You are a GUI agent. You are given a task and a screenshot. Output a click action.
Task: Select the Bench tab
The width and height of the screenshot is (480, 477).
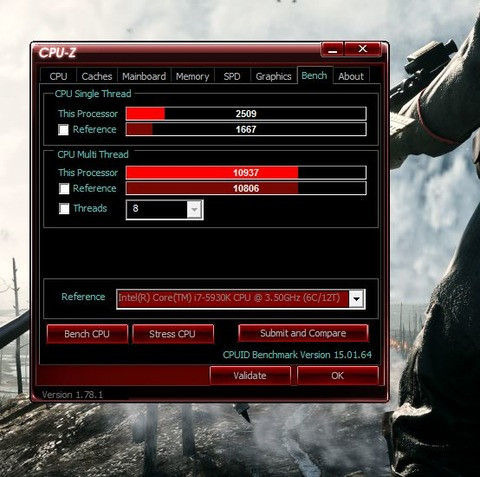[x=314, y=75]
